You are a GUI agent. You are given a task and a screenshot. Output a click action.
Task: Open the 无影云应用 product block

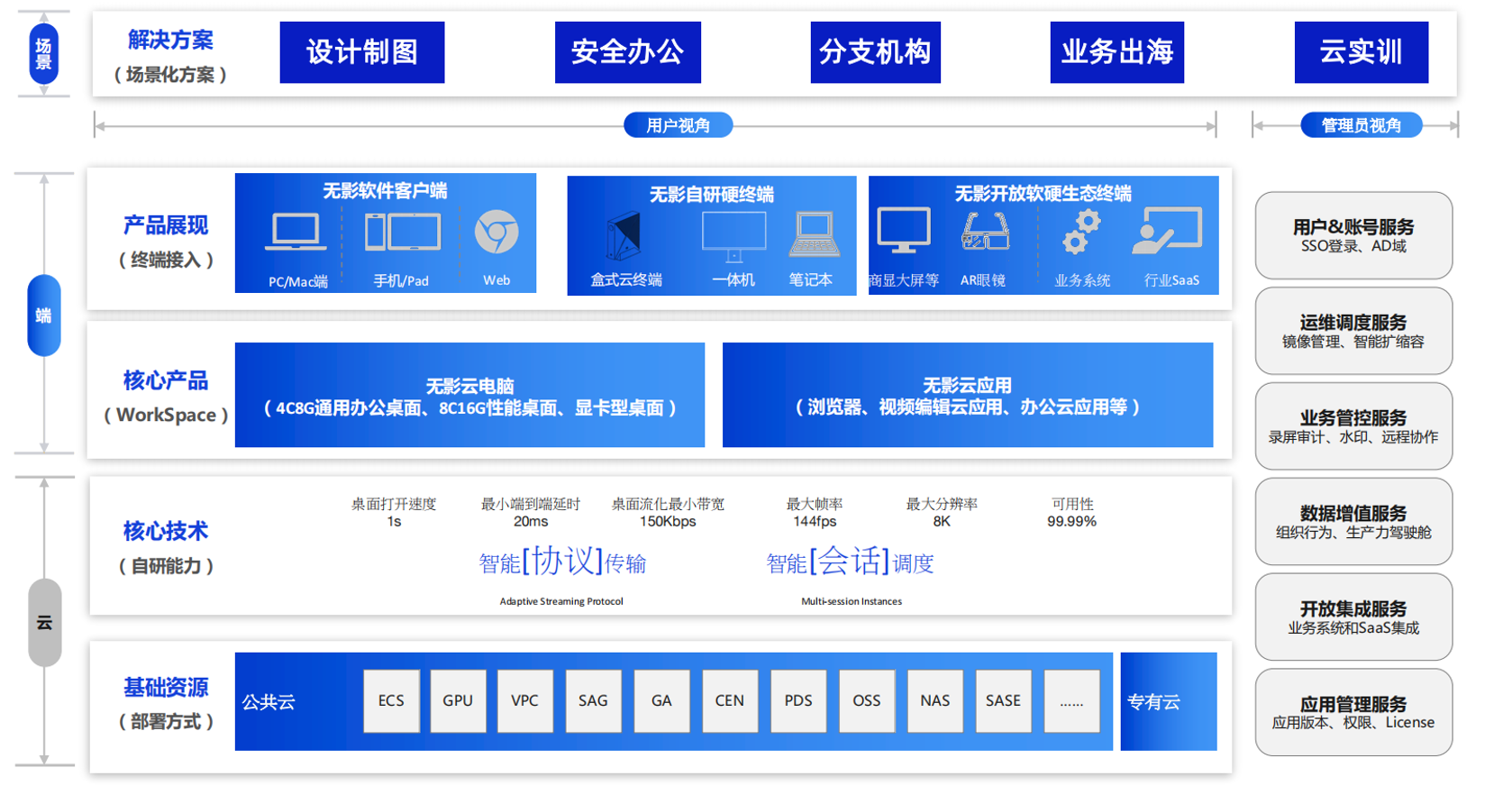tap(967, 396)
